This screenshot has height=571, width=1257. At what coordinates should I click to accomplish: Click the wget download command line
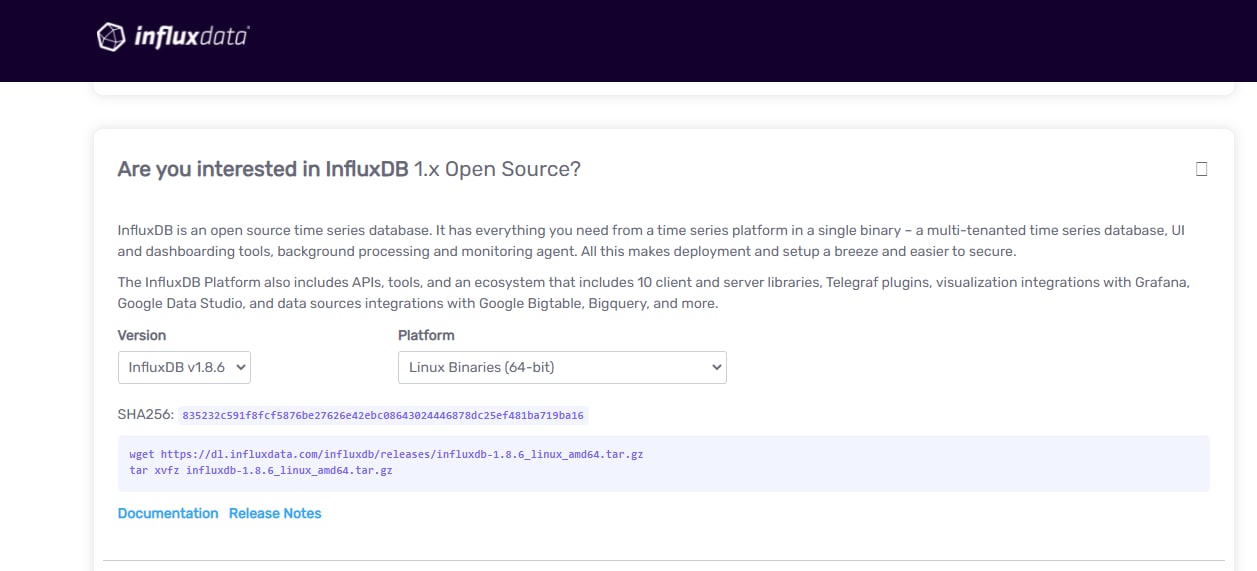click(386, 454)
